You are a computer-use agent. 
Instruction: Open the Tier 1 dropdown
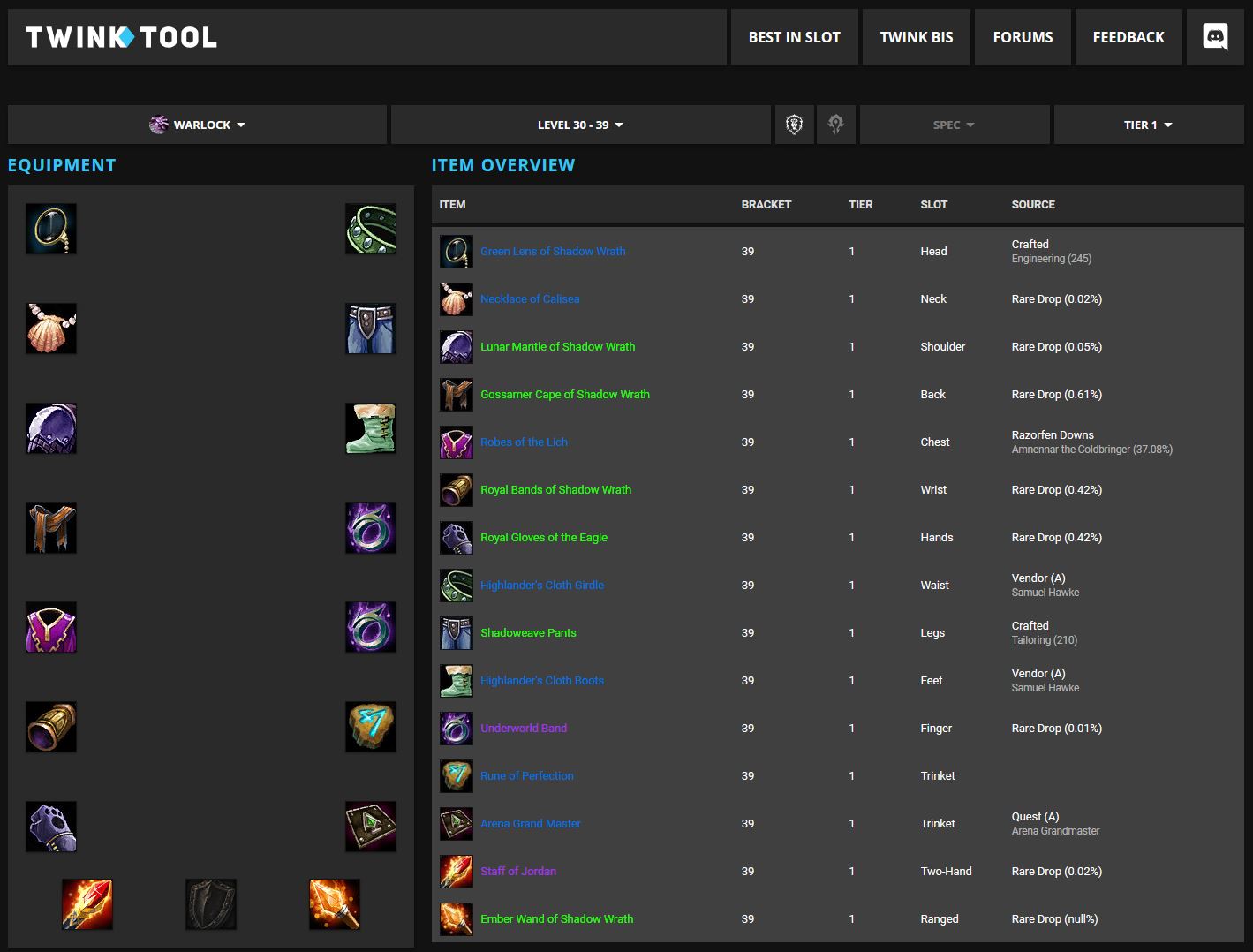point(1149,125)
